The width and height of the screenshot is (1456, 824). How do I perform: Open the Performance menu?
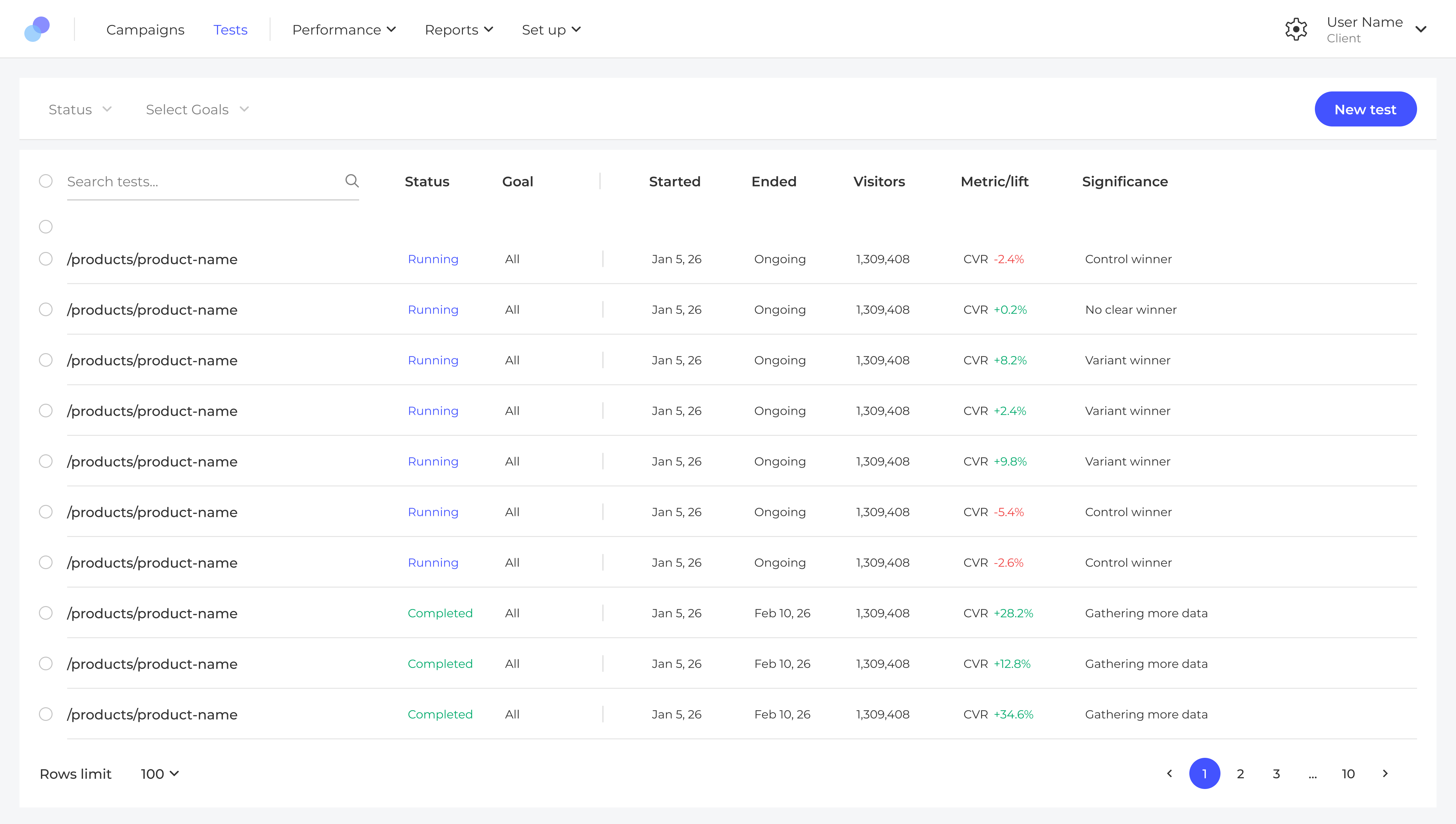(x=344, y=30)
